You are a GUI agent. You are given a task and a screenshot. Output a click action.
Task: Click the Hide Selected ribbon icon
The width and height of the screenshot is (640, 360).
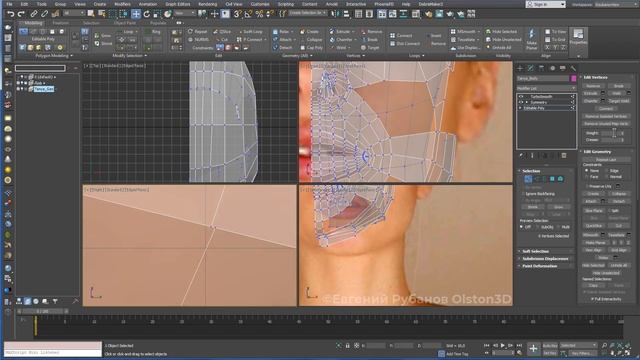click(x=502, y=31)
